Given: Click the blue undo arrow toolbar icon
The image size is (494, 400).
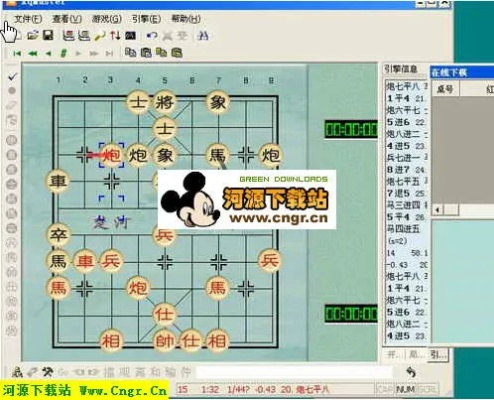Looking at the screenshot, I should pos(152,35).
